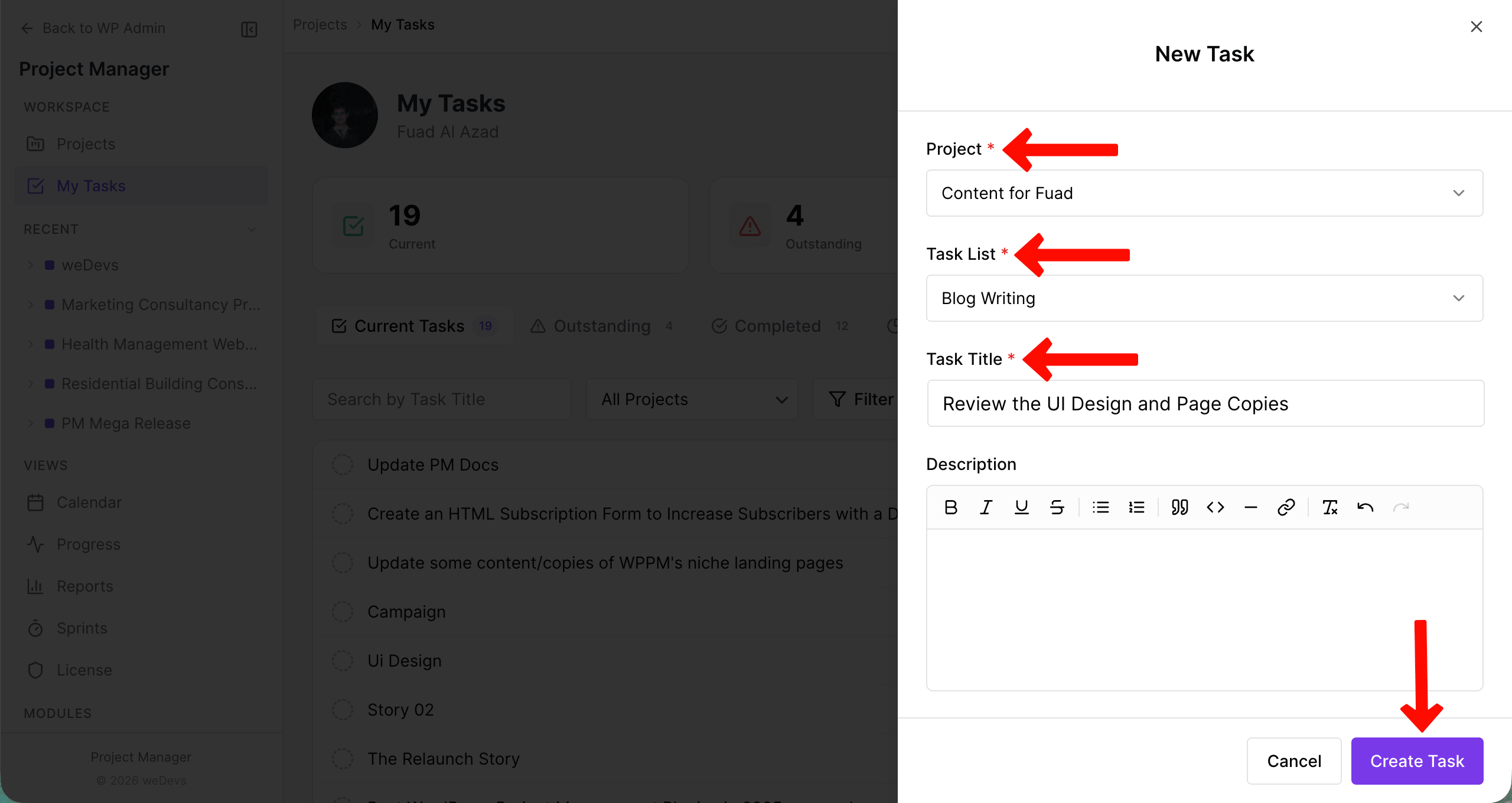Open the Project dropdown showing Content for Fuad

(x=1204, y=193)
